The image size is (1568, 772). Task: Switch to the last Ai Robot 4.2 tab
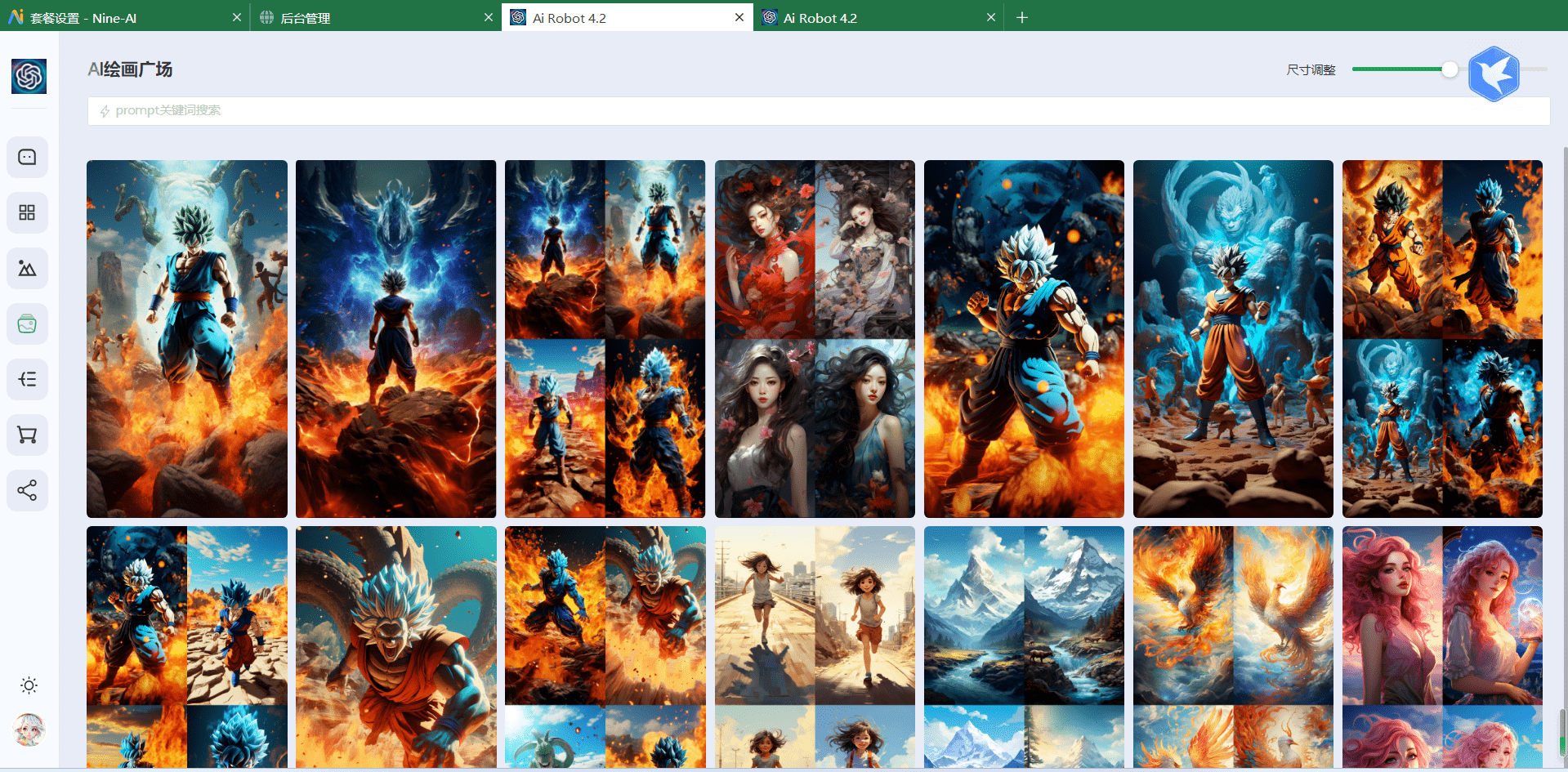coord(878,17)
